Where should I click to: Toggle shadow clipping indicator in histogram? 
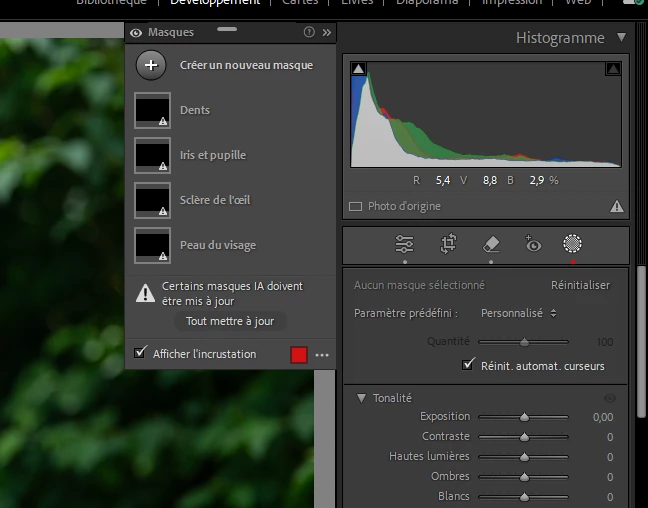click(358, 69)
